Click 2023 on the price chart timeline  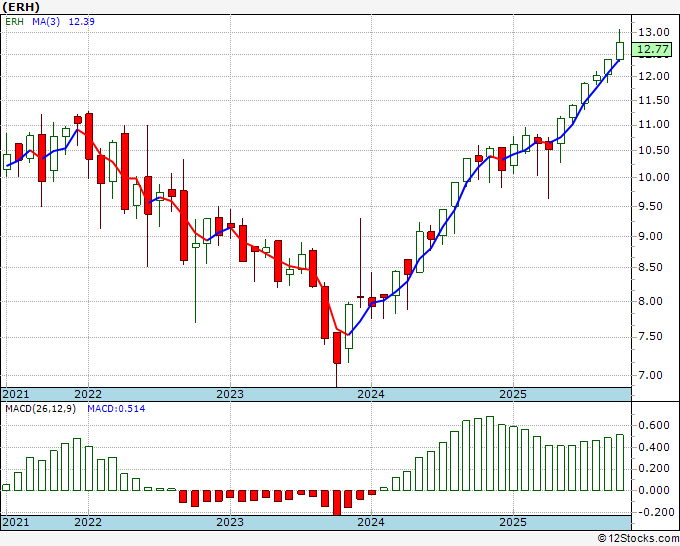[x=230, y=394]
